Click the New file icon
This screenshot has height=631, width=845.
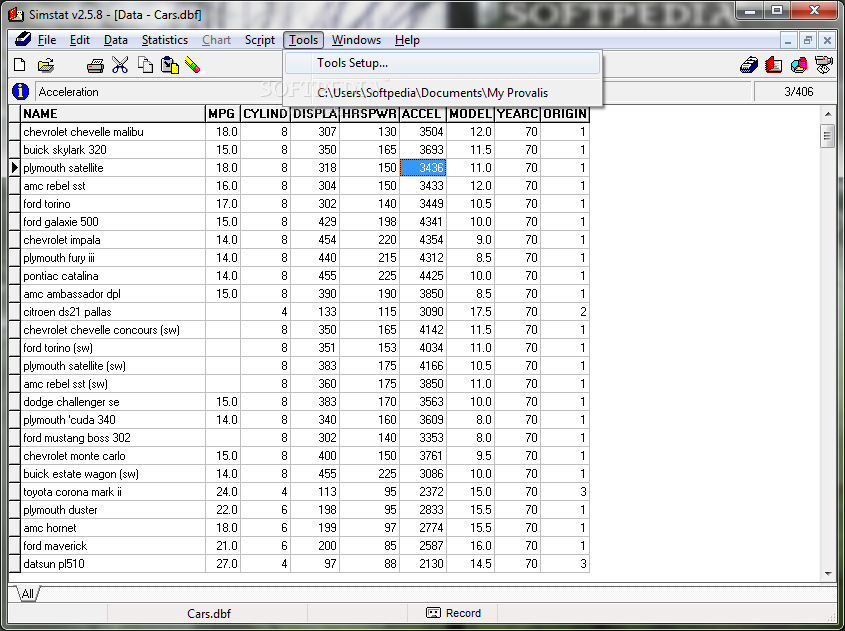point(19,65)
